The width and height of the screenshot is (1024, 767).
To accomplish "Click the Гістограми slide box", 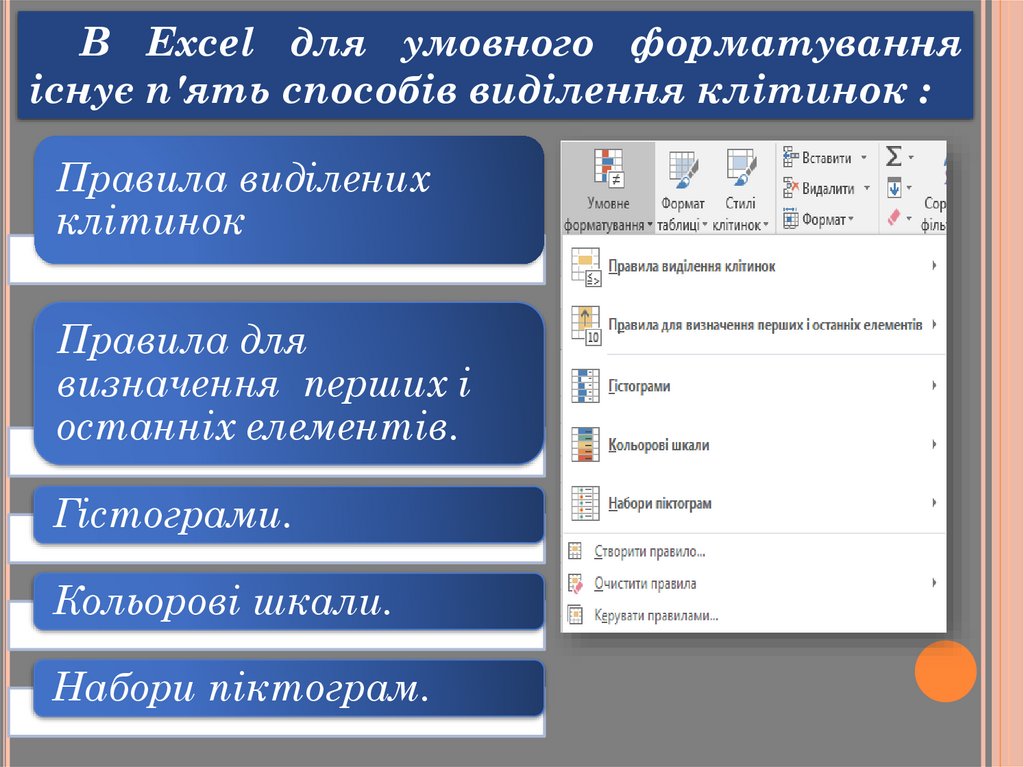I will tap(289, 515).
